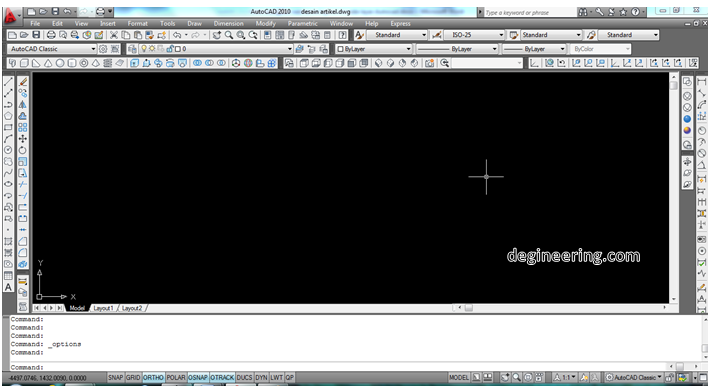This screenshot has width=711, height=390.
Task: Select the Line draw tool
Action: click(8, 82)
